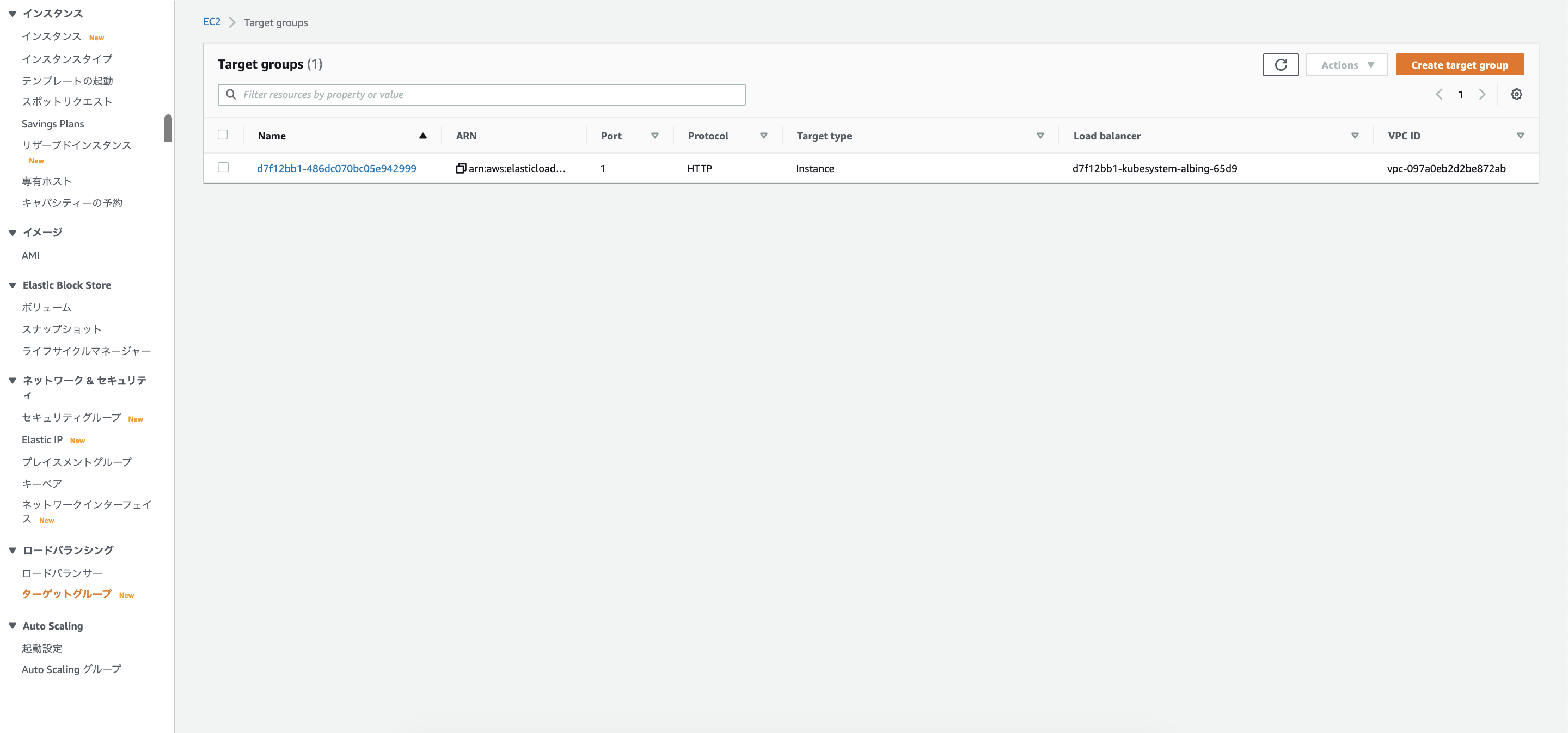Screen dimensions: 1568x733
Task: Open table preferences gear icon
Action: 1516,94
